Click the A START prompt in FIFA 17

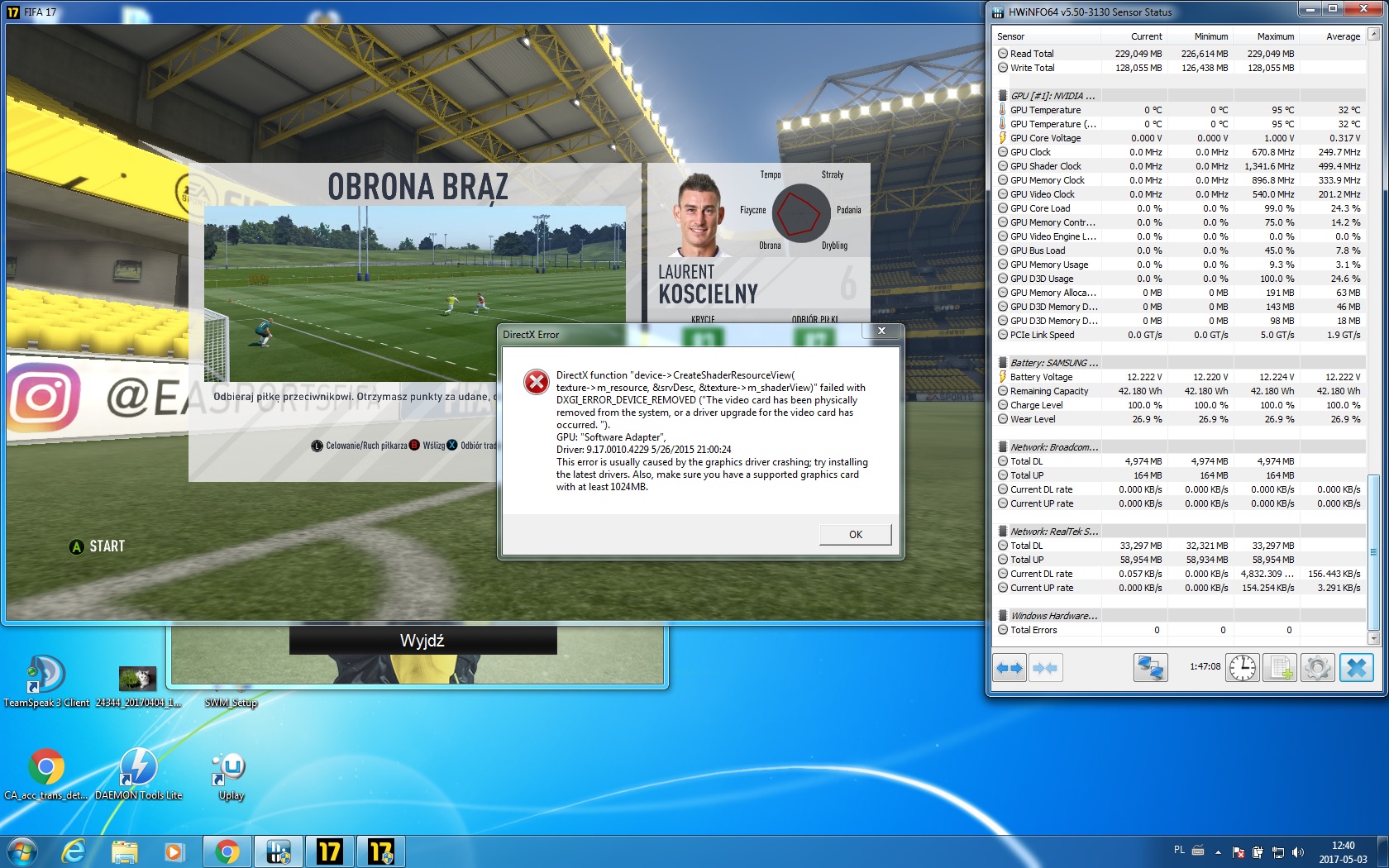click(x=98, y=546)
